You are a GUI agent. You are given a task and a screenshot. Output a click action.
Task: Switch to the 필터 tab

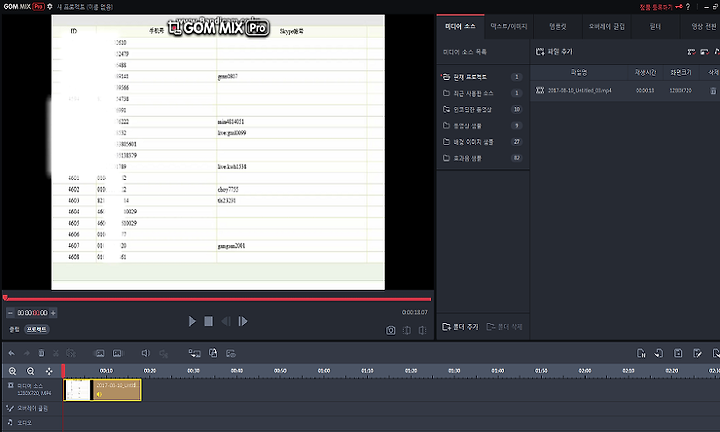tap(655, 27)
